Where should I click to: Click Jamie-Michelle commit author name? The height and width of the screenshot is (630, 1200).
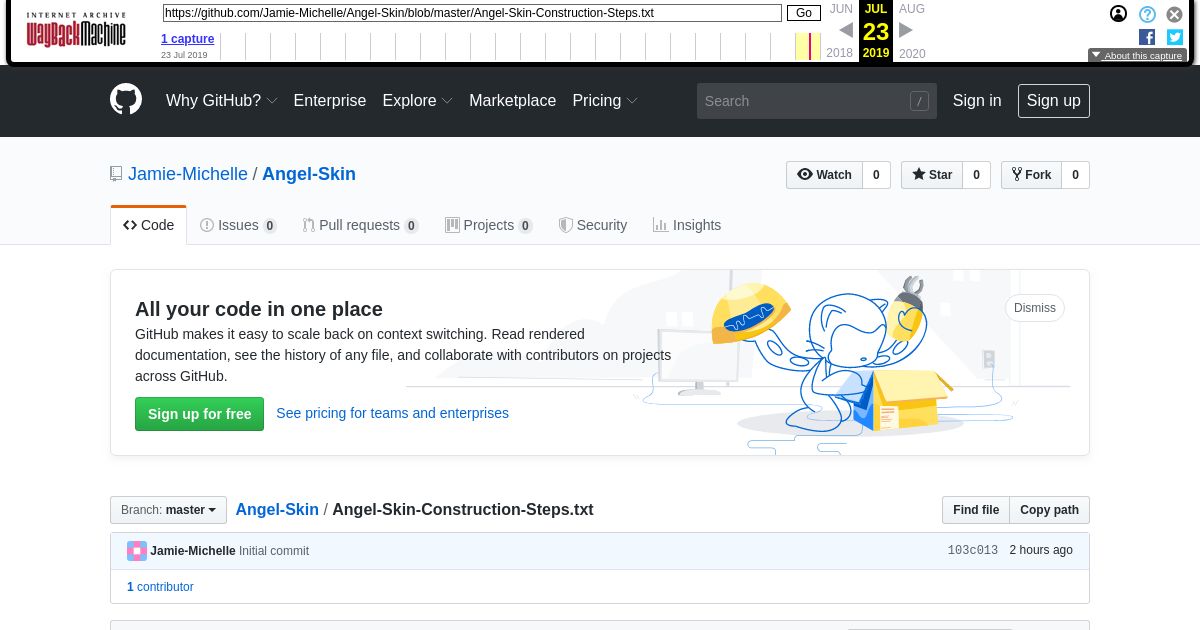coord(193,551)
